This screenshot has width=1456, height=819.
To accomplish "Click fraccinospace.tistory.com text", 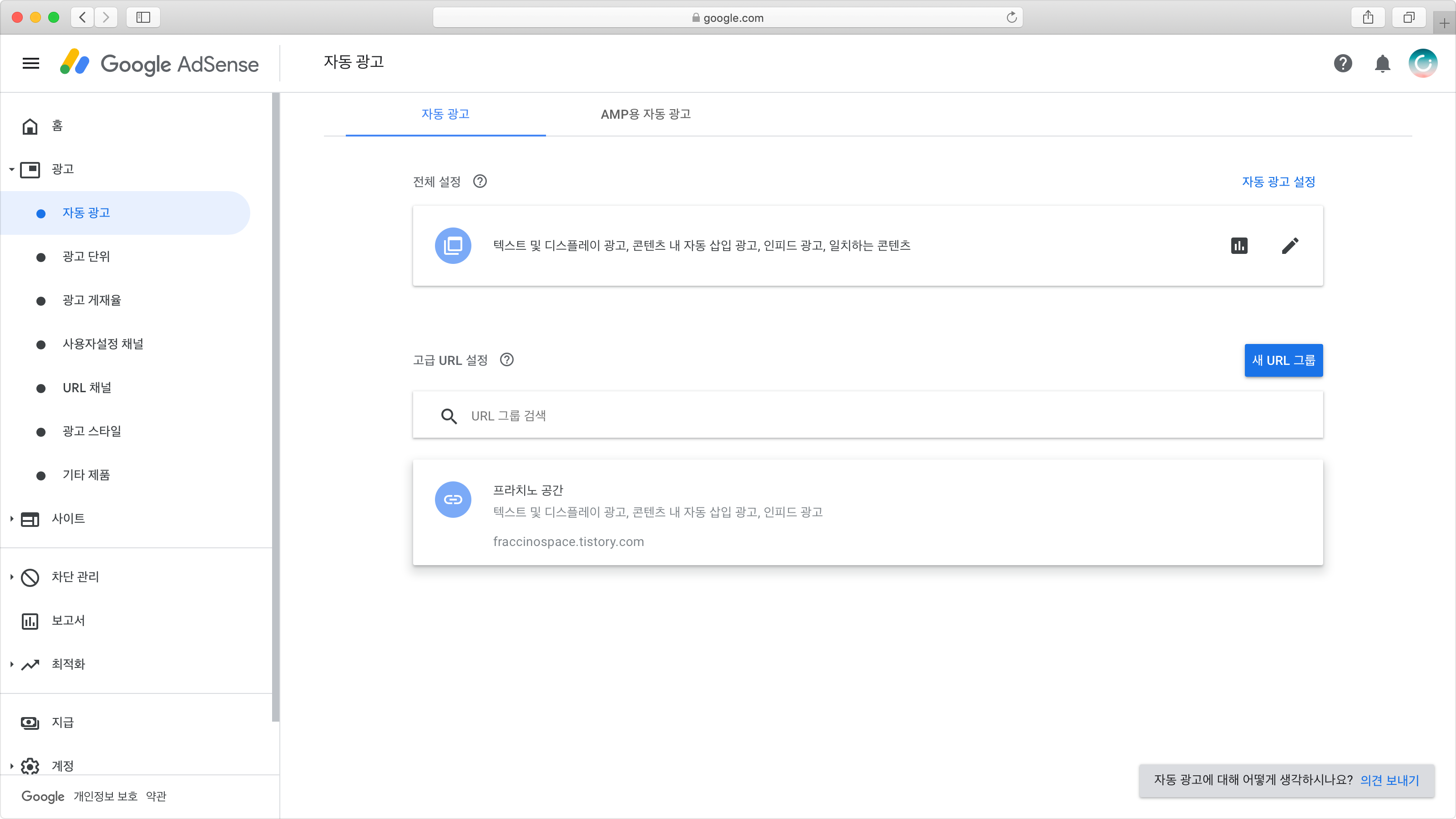I will [x=568, y=542].
